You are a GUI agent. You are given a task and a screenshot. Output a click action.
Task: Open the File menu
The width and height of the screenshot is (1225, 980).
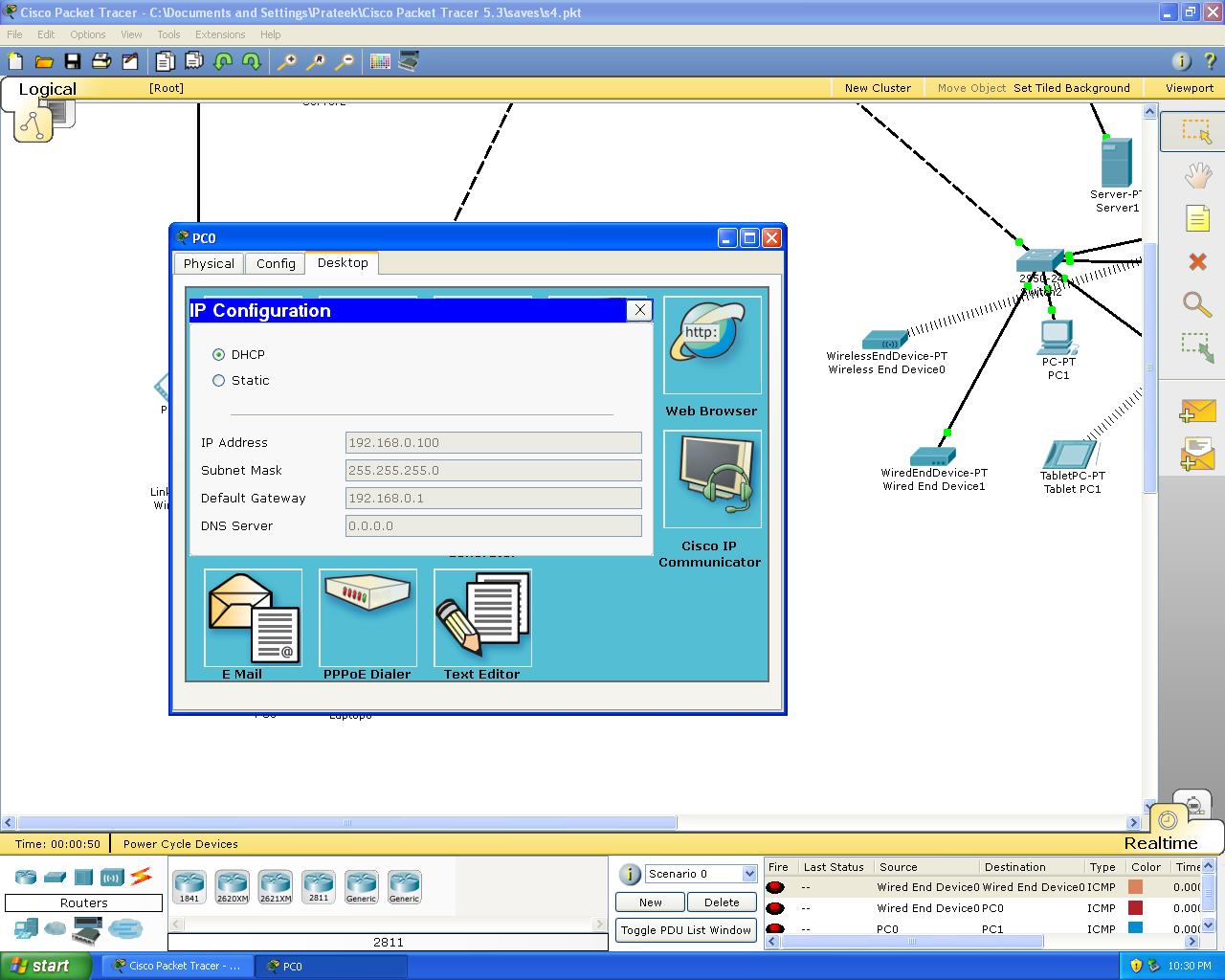(x=14, y=34)
